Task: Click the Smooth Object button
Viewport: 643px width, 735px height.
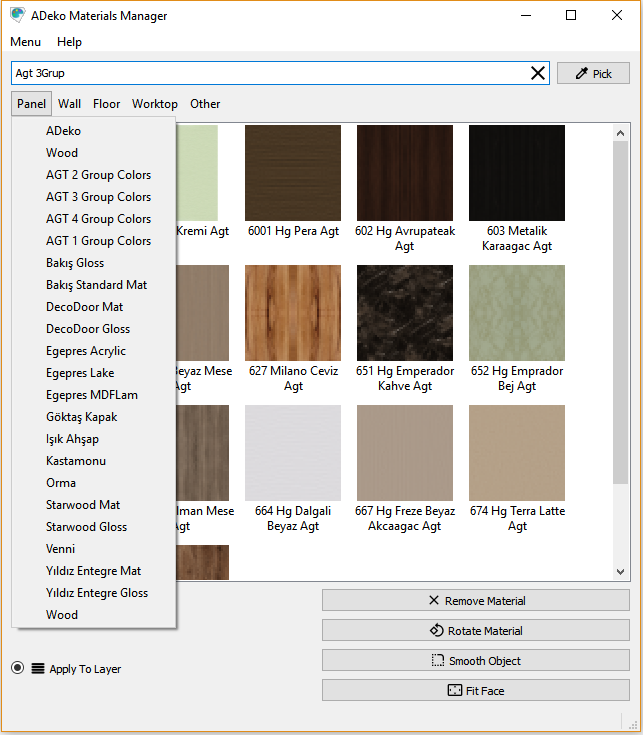Action: click(x=475, y=660)
